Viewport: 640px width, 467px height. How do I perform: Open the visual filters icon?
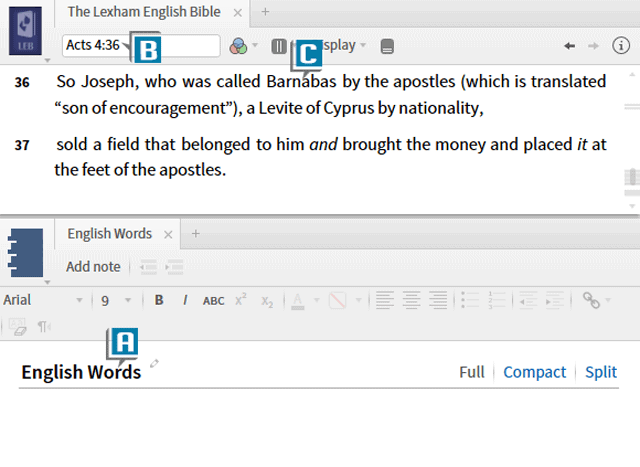(238, 46)
